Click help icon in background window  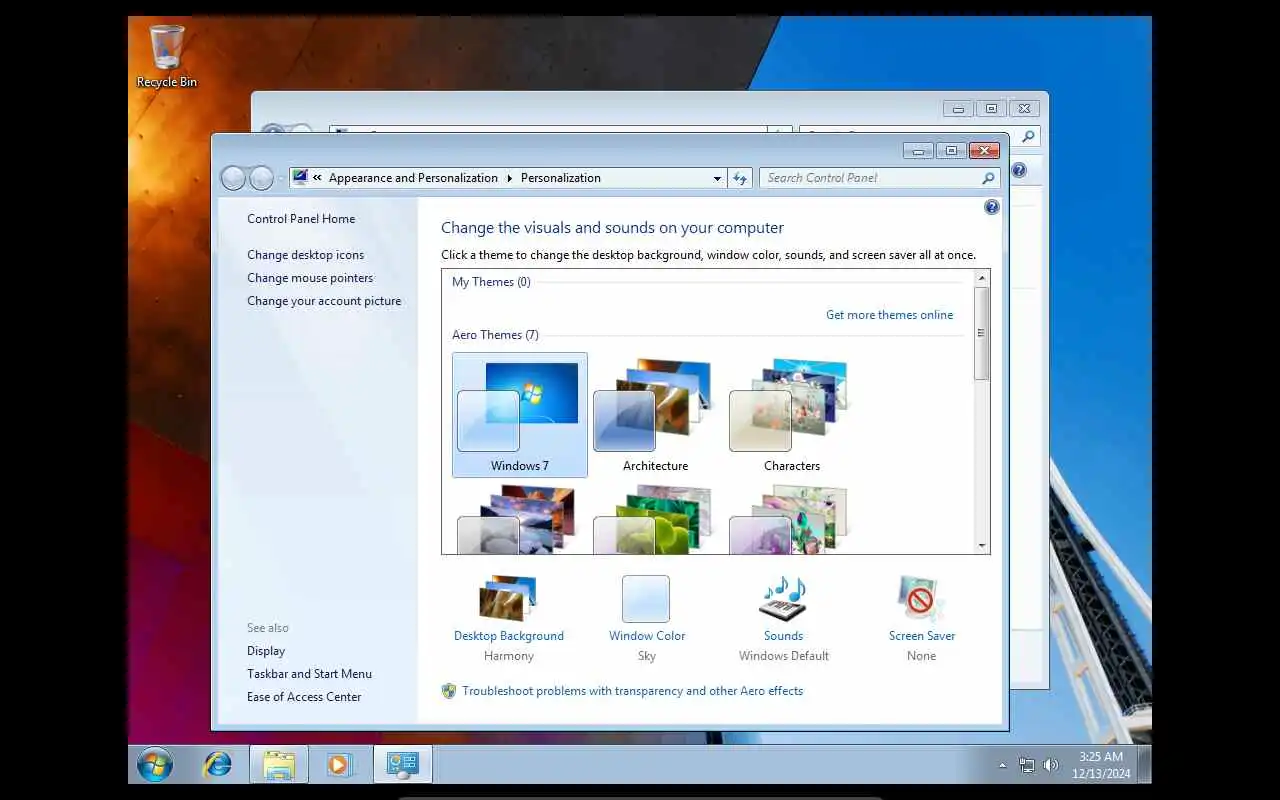(1019, 171)
